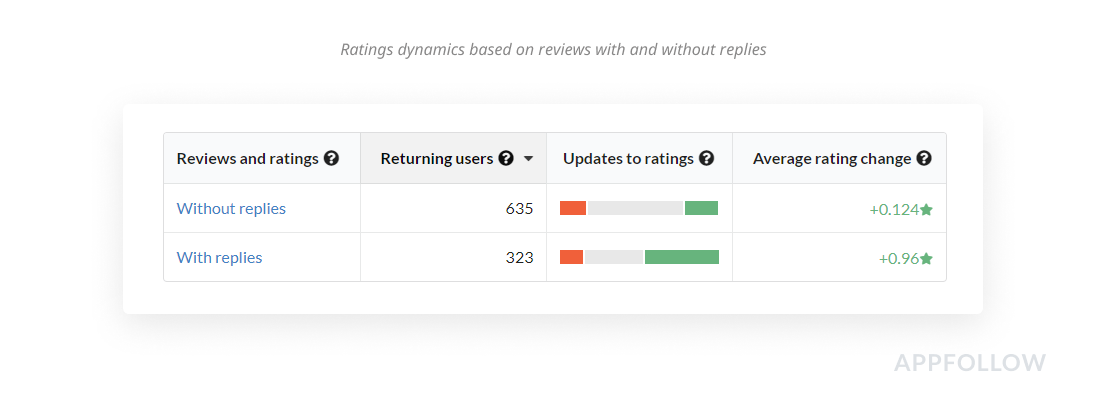Click red segment in Without replies bar
Image resolution: width=1106 pixels, height=411 pixels.
[x=573, y=208]
